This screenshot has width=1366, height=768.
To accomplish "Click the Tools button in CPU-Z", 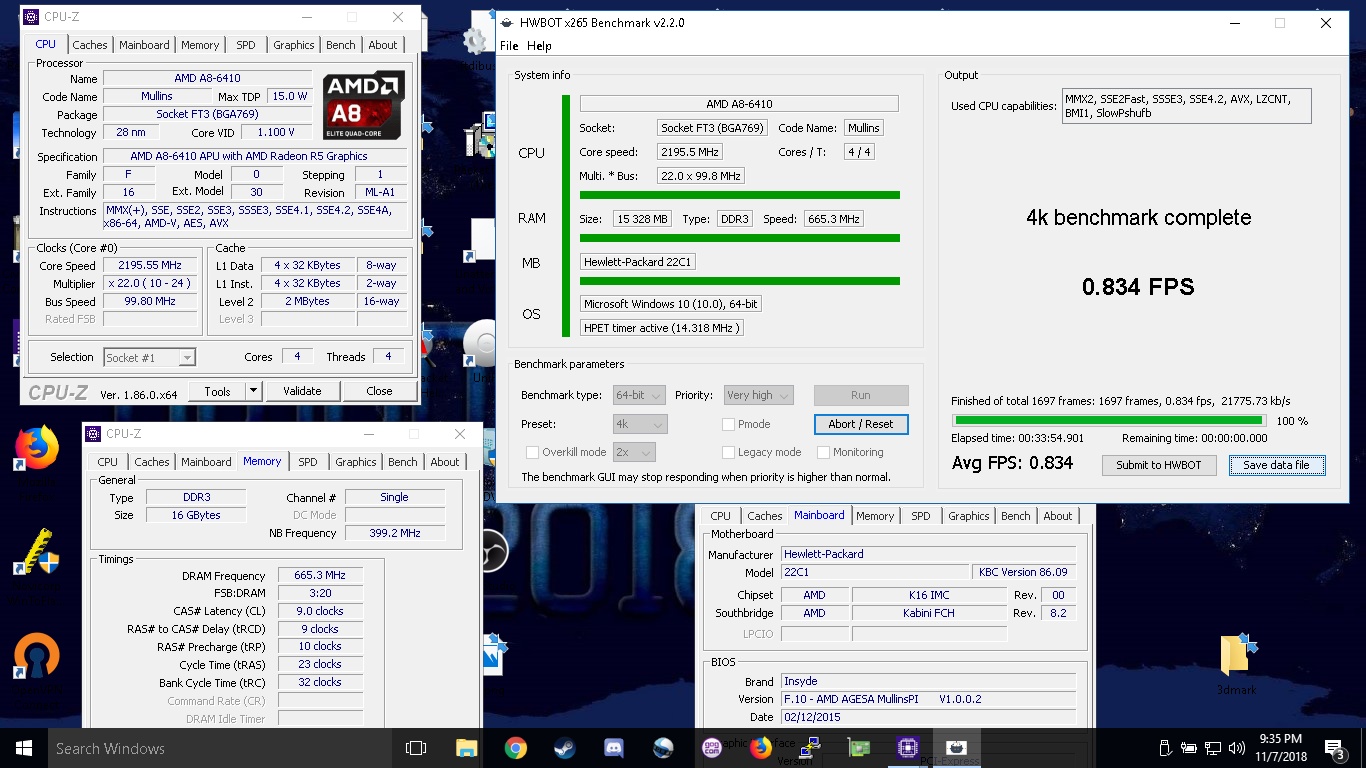I will (217, 392).
